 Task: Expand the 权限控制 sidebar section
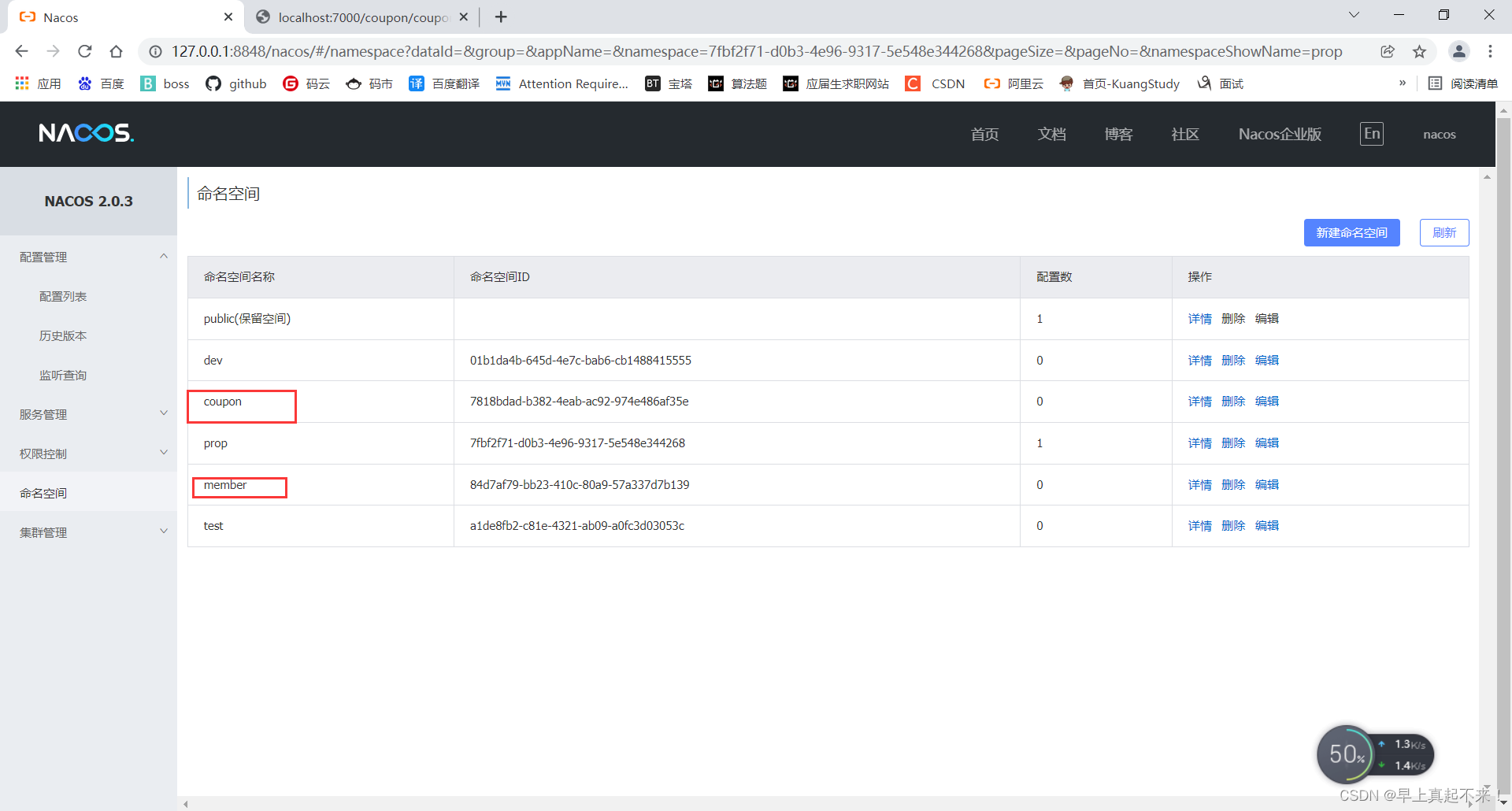click(88, 454)
